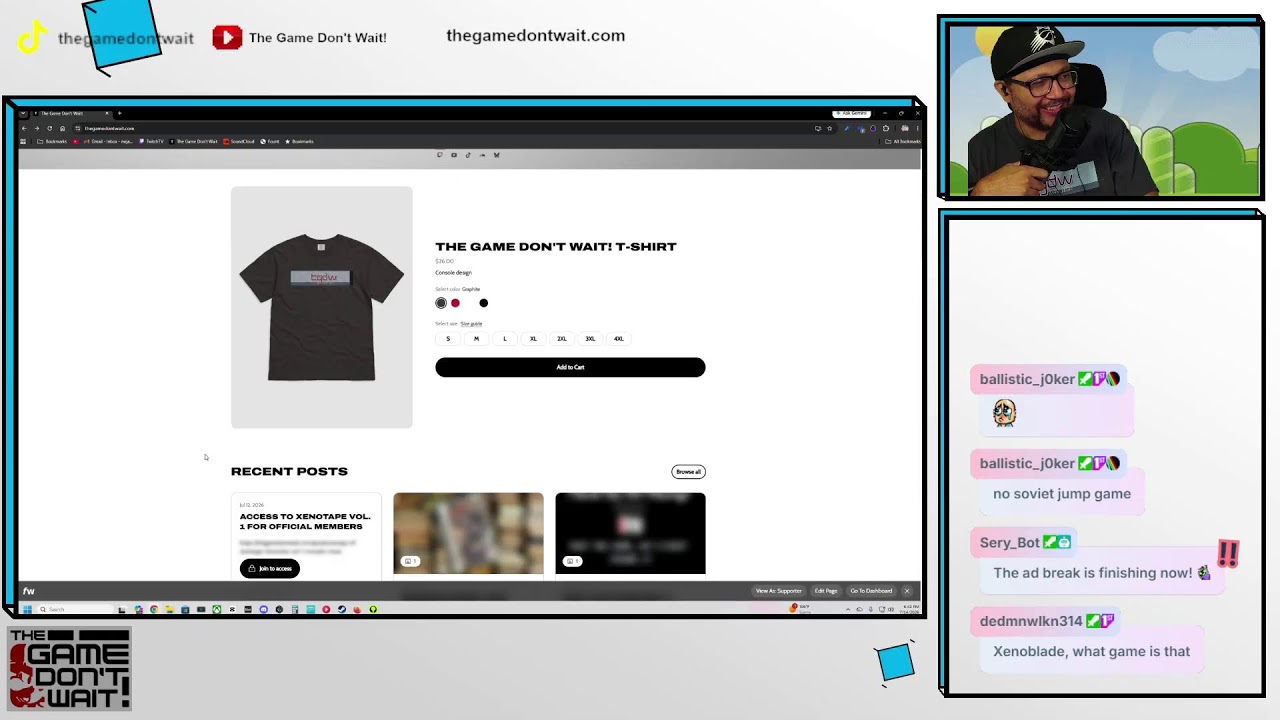The width and height of the screenshot is (1280, 720).
Task: Open Chrome from the Windows taskbar
Action: coord(153,609)
